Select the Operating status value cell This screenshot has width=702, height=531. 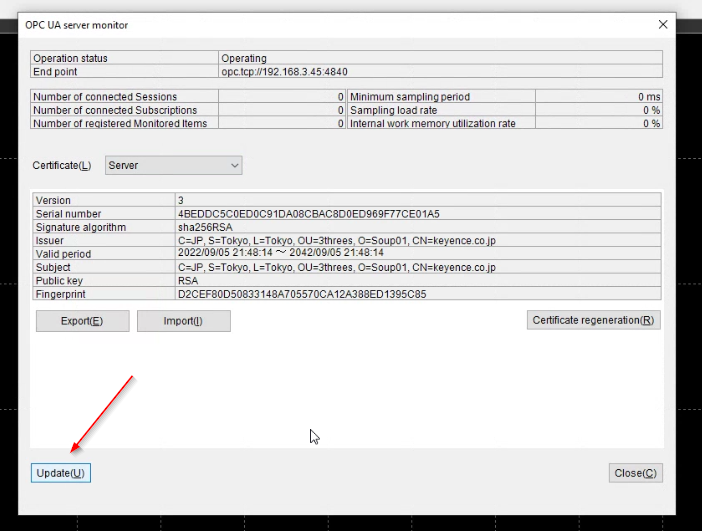click(441, 58)
